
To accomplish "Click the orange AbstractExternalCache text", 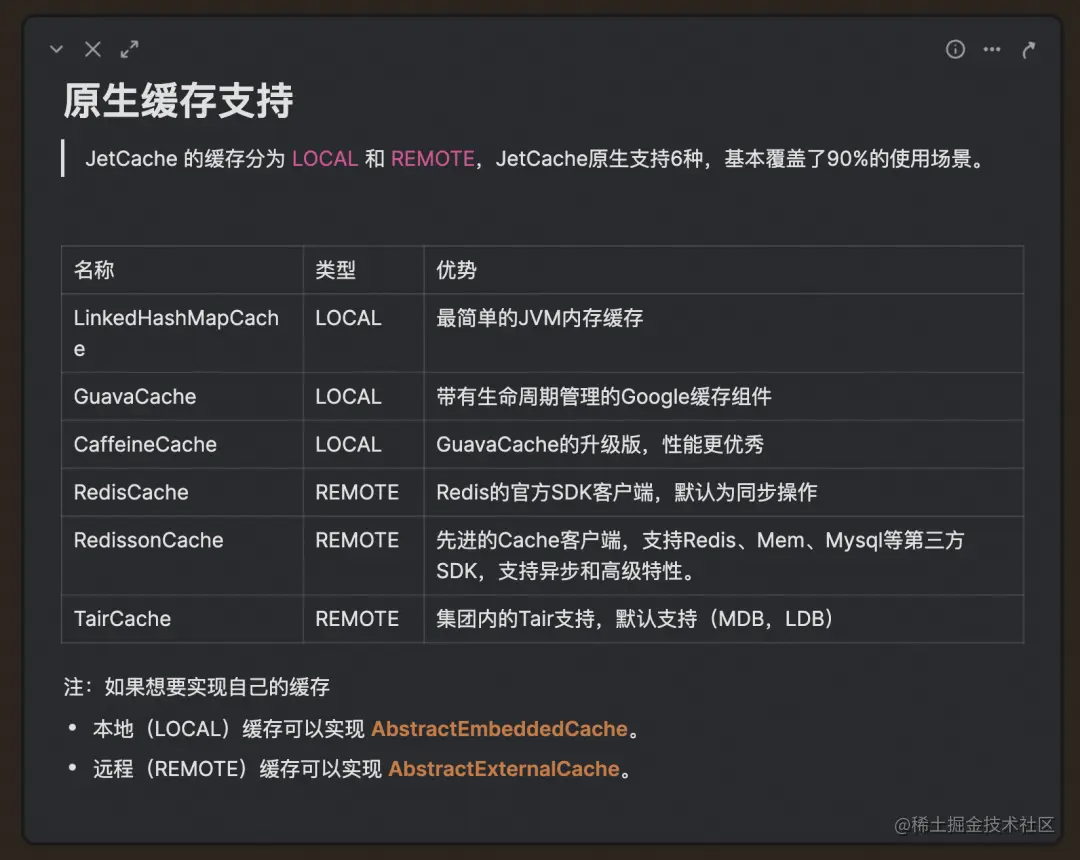I will [504, 769].
